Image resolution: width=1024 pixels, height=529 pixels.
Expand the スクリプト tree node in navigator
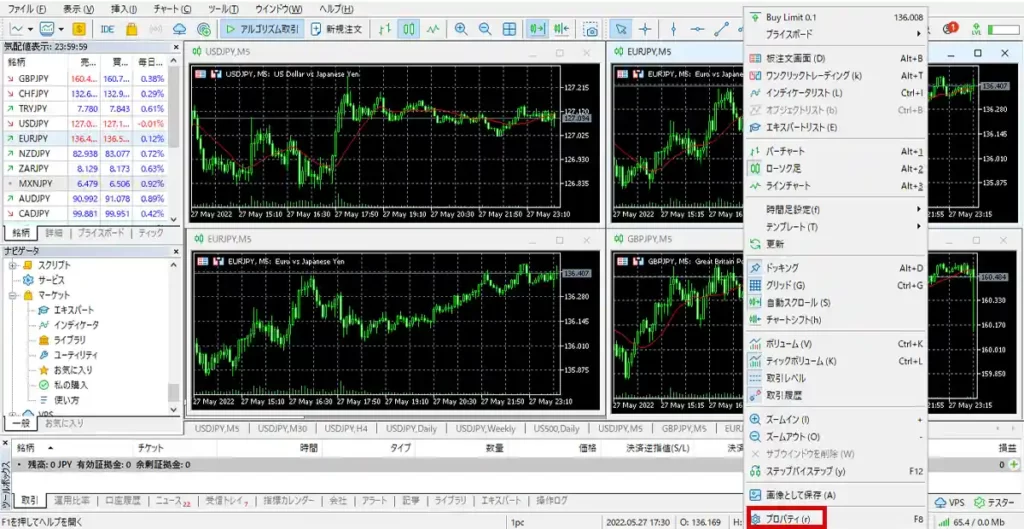pyautogui.click(x=13, y=265)
